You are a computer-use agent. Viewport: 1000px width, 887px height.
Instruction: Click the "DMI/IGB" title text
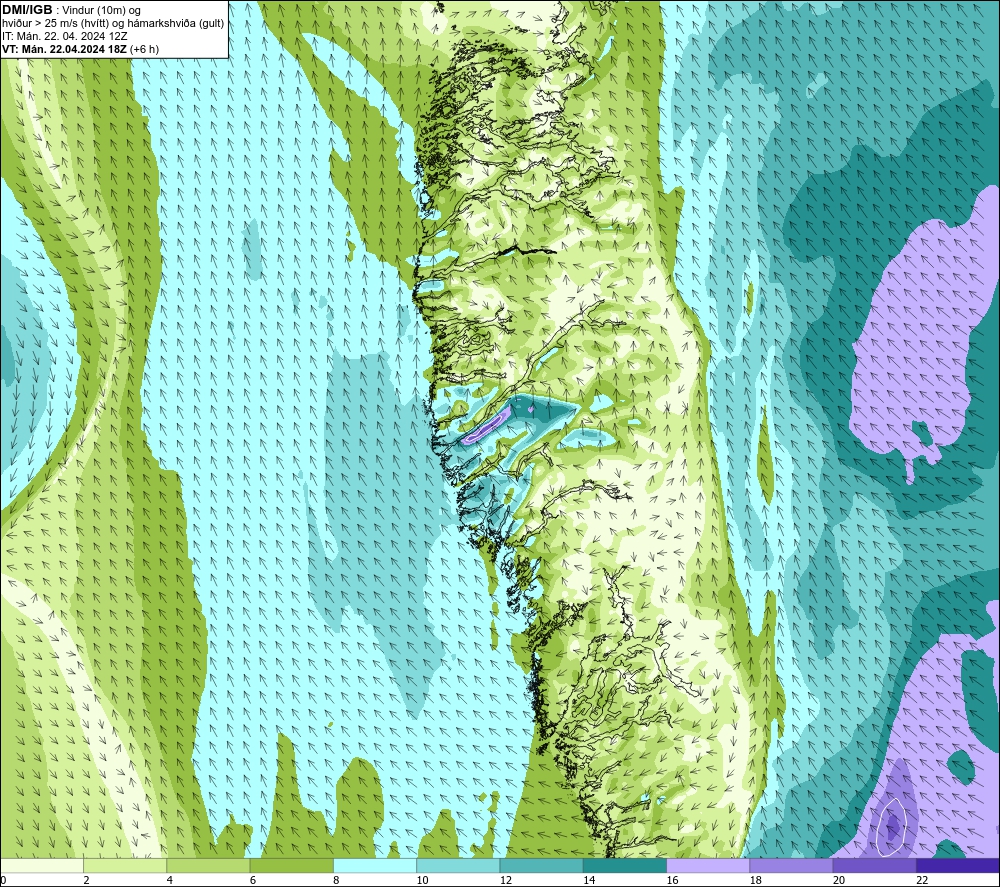tap(27, 10)
